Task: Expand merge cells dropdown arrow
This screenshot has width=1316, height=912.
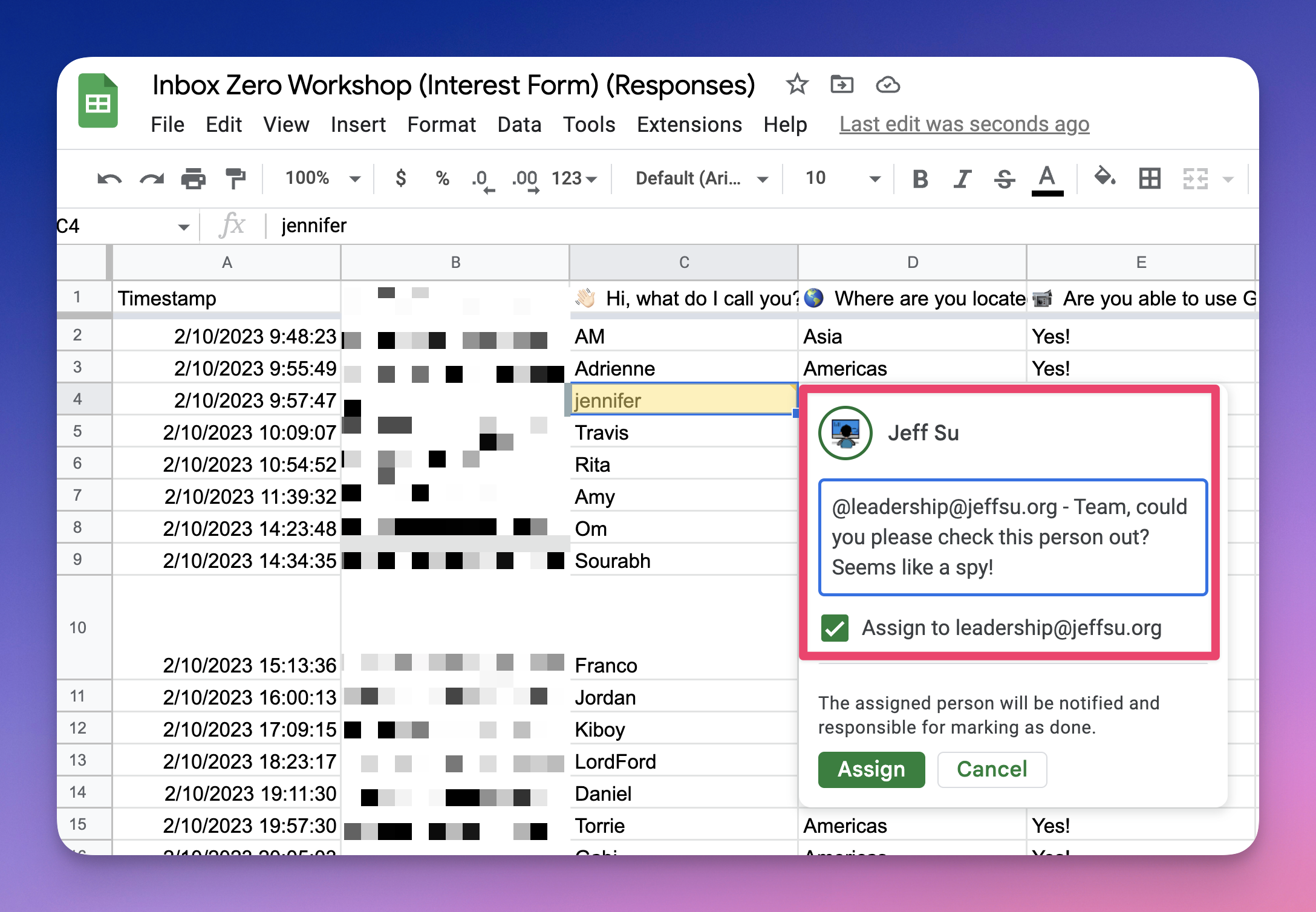Action: (1228, 179)
